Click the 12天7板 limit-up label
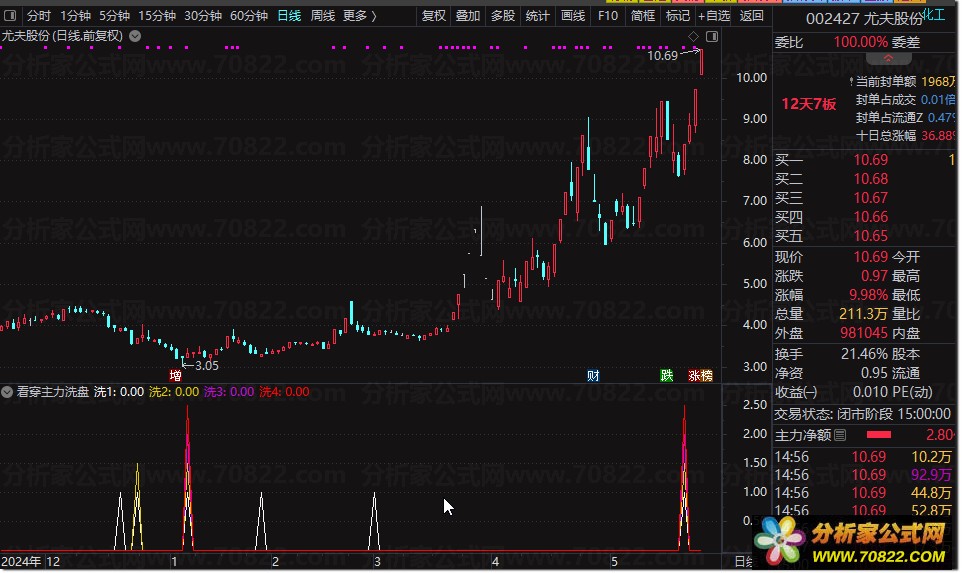Screen dimensions: 962x573 tap(808, 104)
